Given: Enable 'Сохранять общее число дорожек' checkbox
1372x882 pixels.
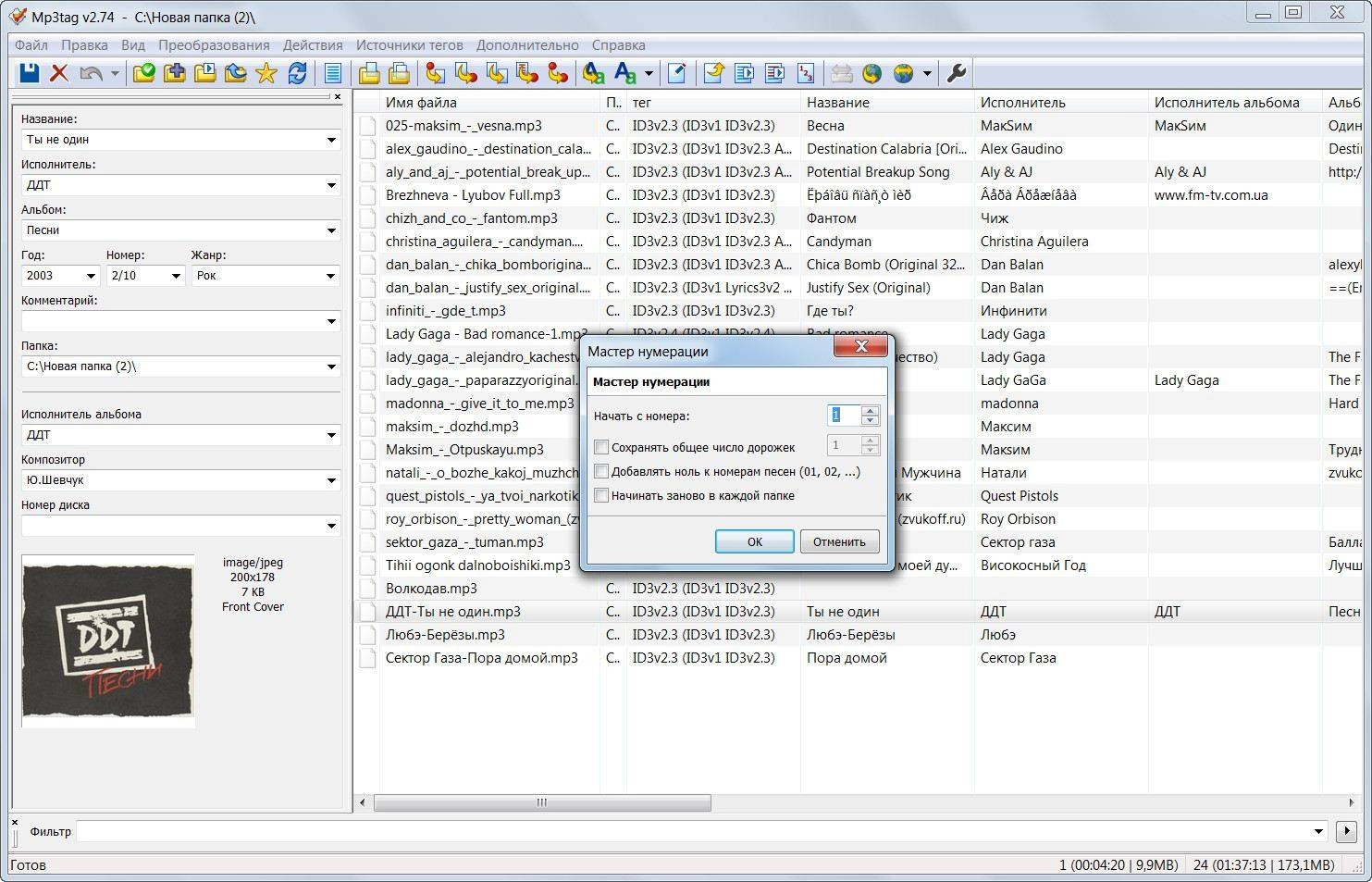Looking at the screenshot, I should tap(601, 447).
